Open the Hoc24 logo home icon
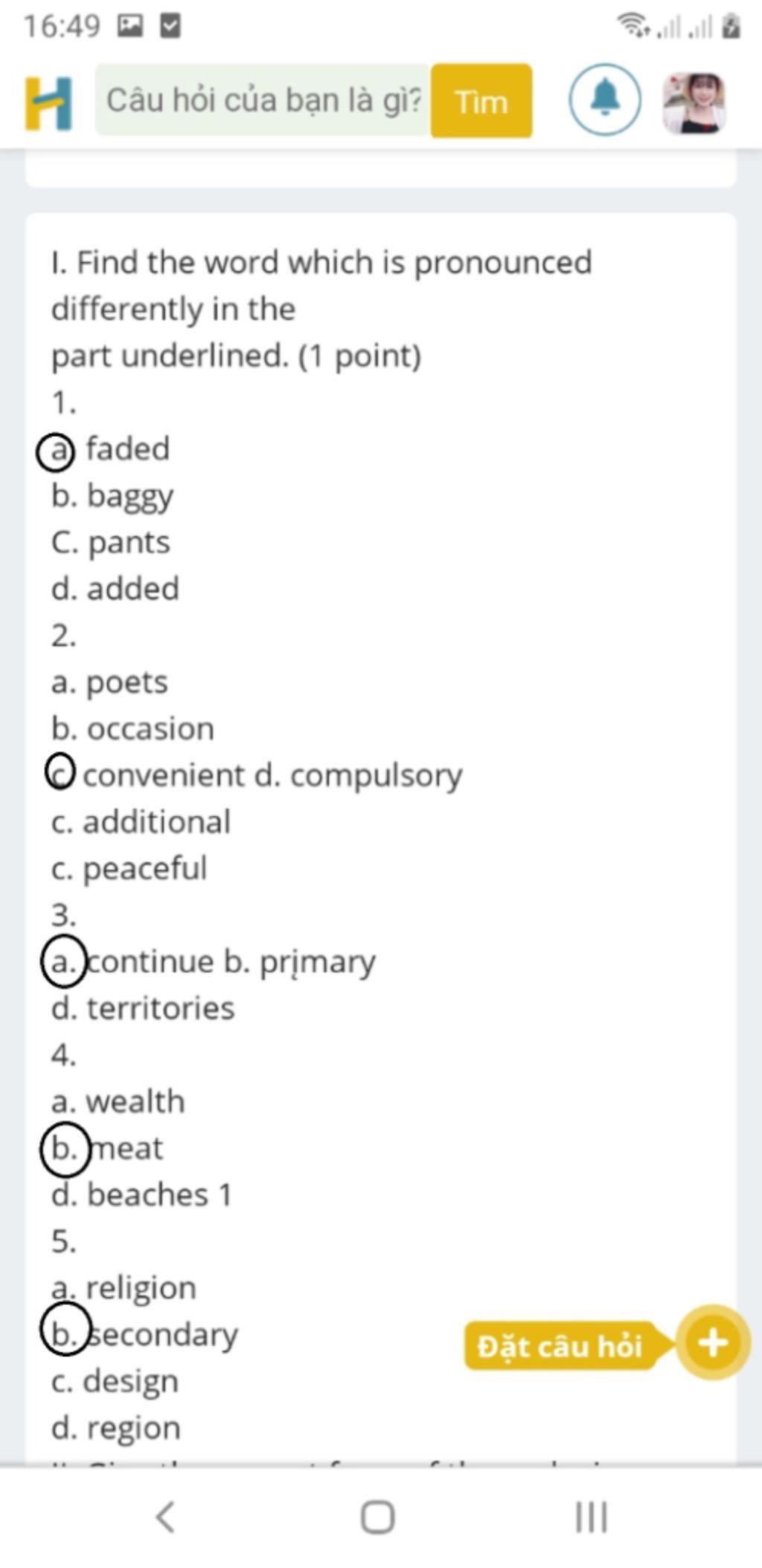The image size is (762, 1568). click(x=49, y=103)
